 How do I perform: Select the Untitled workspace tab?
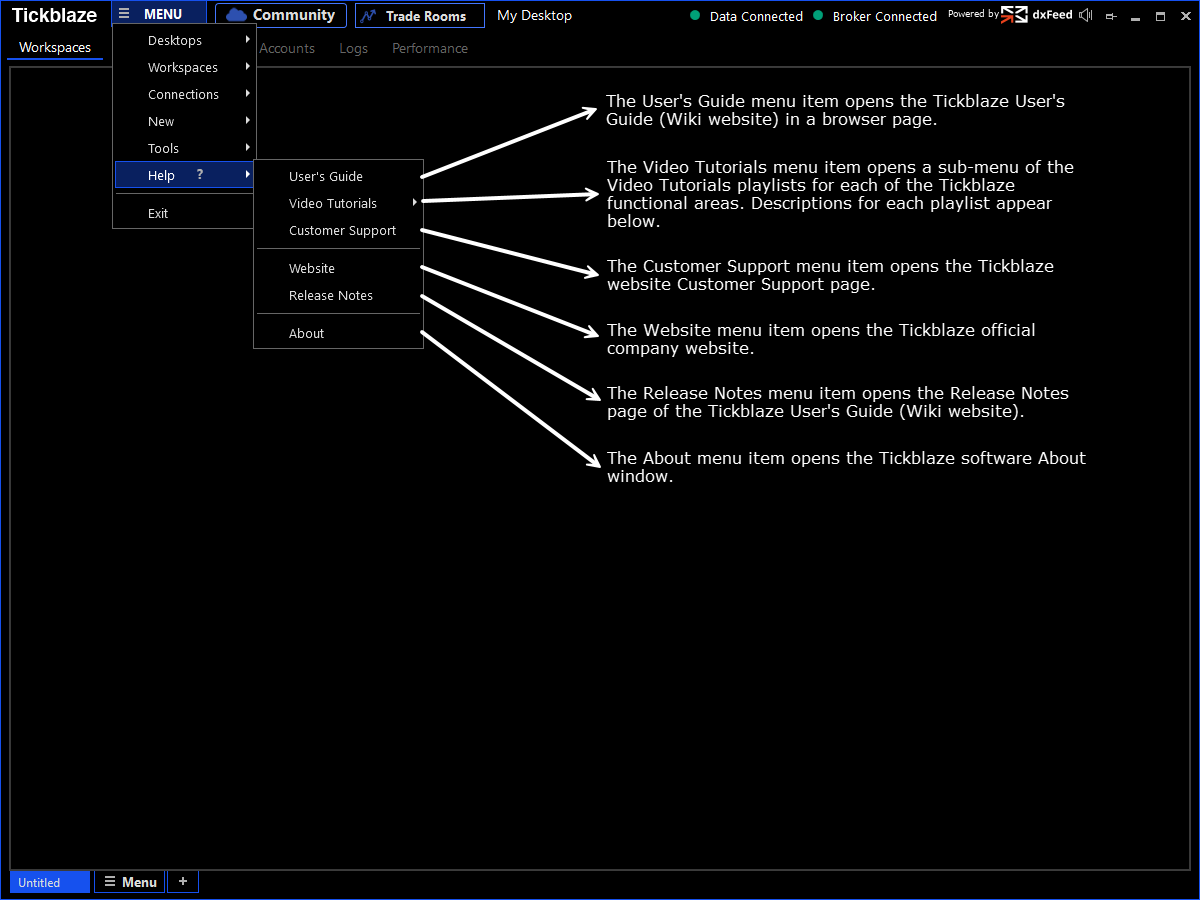click(49, 882)
